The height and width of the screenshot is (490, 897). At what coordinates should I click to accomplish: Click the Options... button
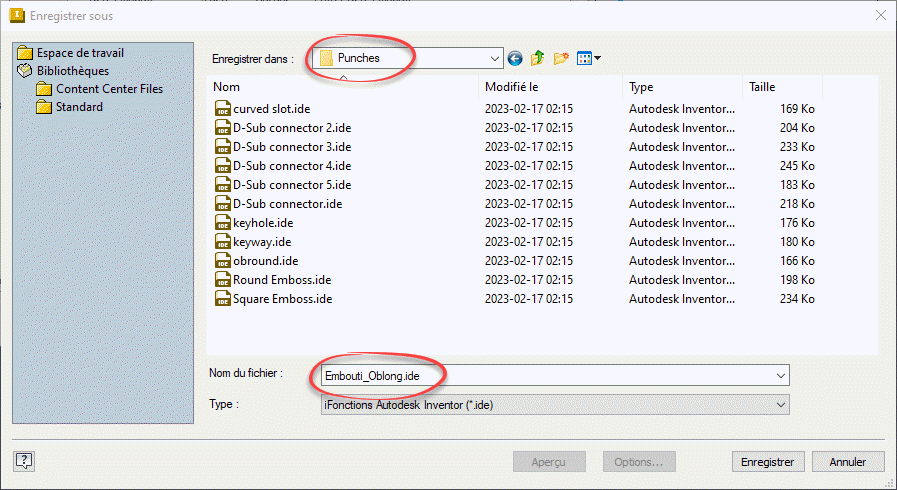(638, 461)
